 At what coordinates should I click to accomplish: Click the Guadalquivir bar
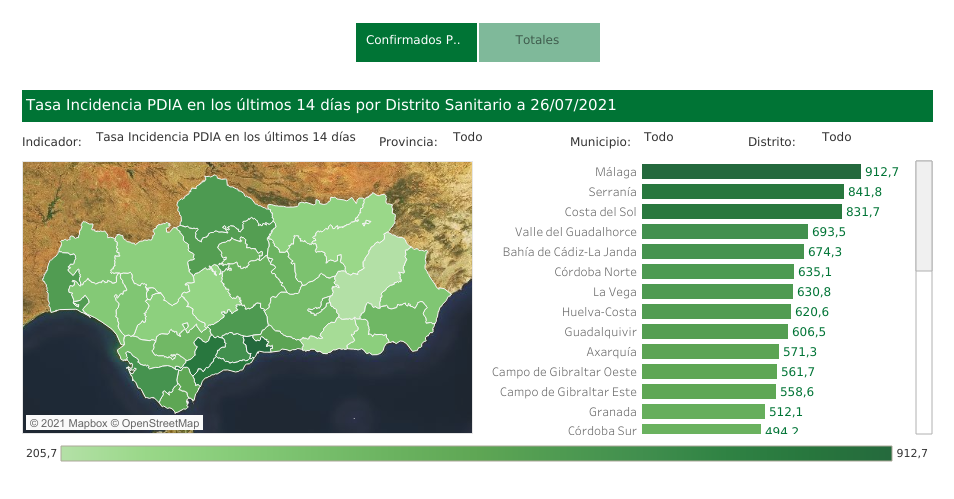click(715, 332)
